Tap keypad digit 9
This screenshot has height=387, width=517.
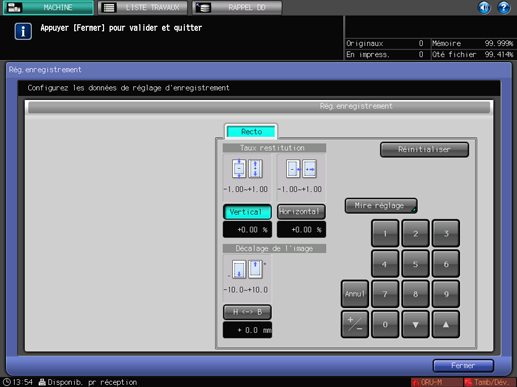click(x=446, y=294)
